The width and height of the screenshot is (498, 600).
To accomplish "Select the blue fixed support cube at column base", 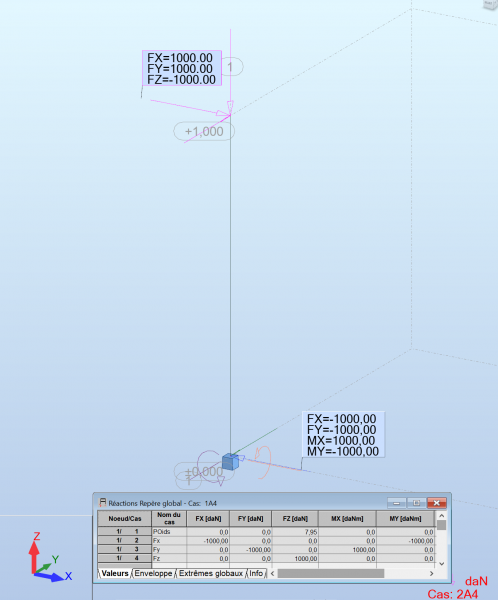I will [x=230, y=461].
